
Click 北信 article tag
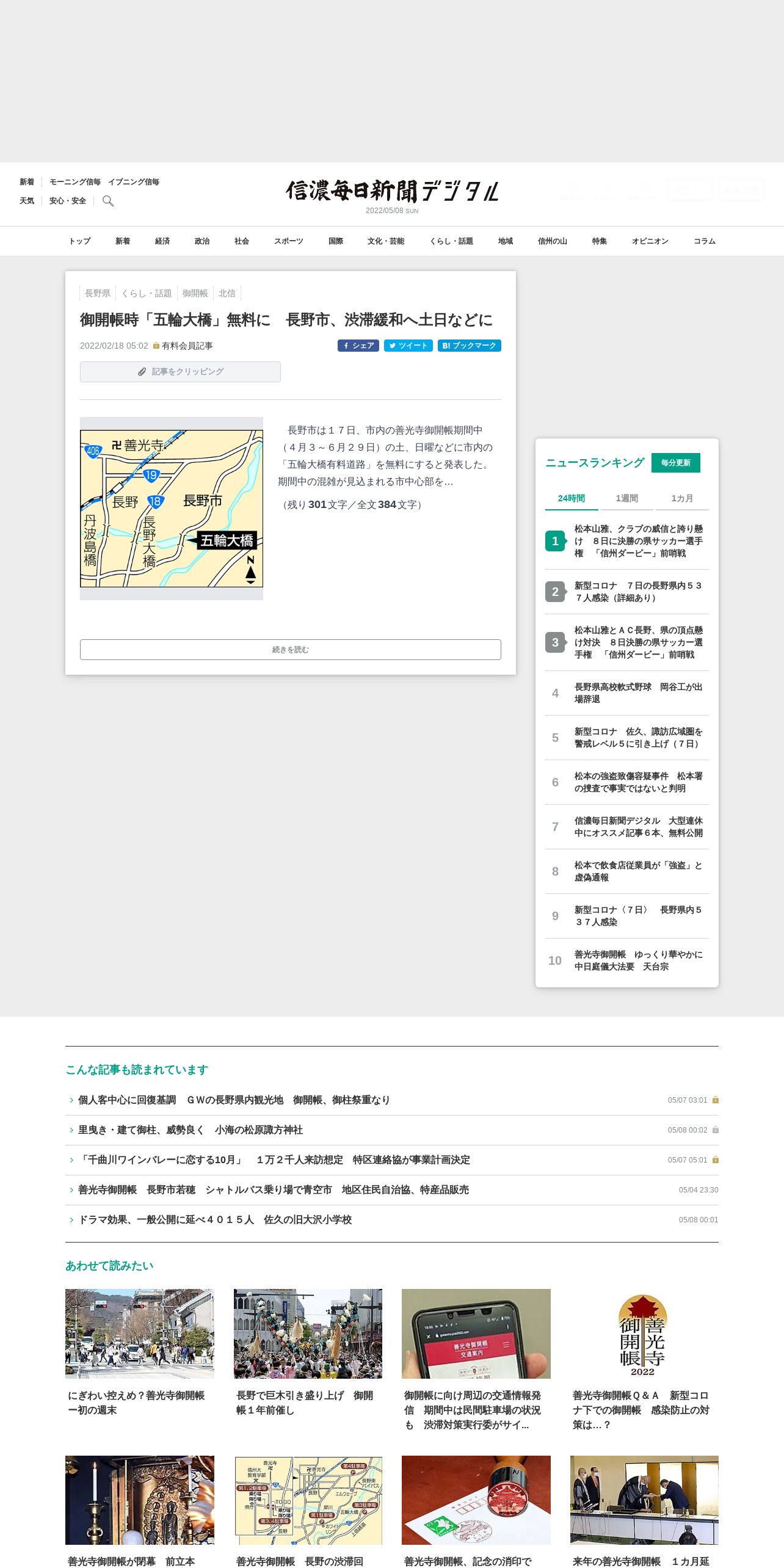pyautogui.click(x=227, y=293)
